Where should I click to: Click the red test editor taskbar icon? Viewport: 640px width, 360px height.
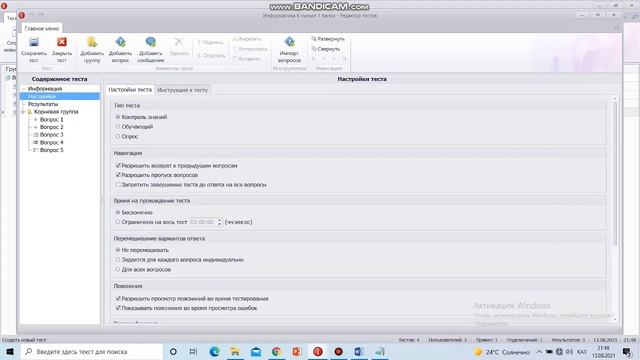(318, 351)
